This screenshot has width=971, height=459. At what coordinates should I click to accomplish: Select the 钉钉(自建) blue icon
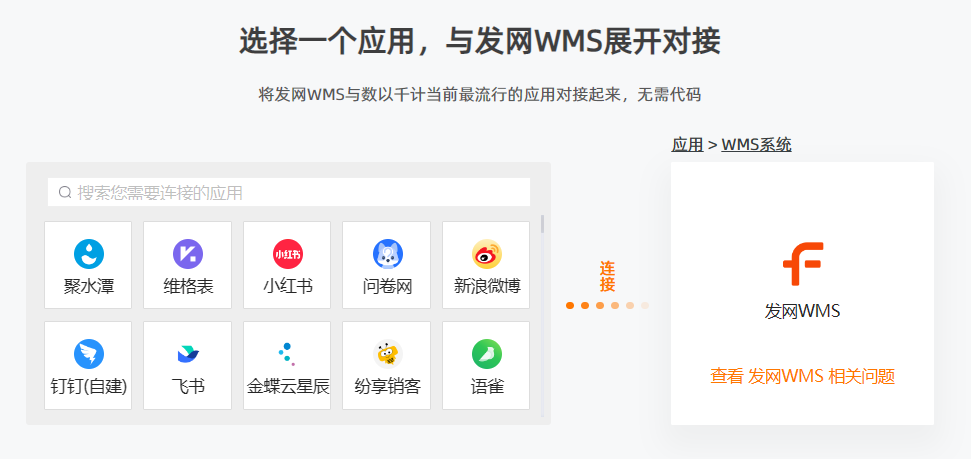coord(89,354)
